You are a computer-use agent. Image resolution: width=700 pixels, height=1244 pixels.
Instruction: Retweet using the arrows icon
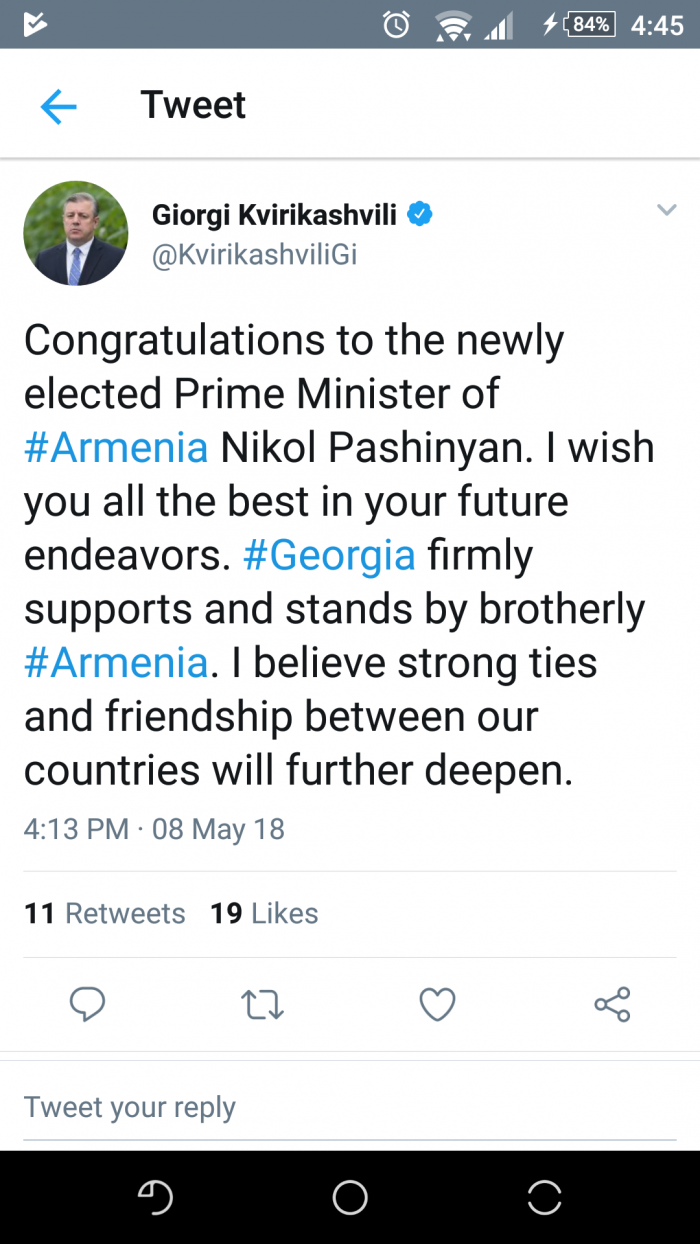(x=263, y=1004)
